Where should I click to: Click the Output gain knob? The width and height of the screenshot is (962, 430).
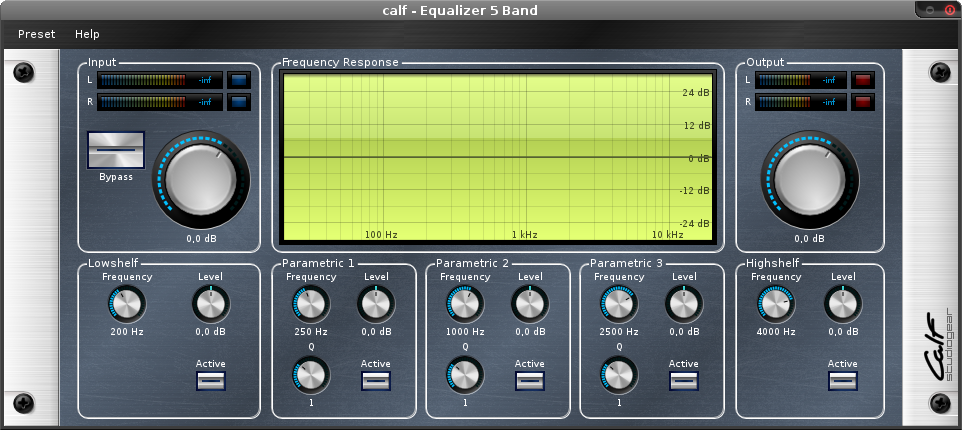810,180
